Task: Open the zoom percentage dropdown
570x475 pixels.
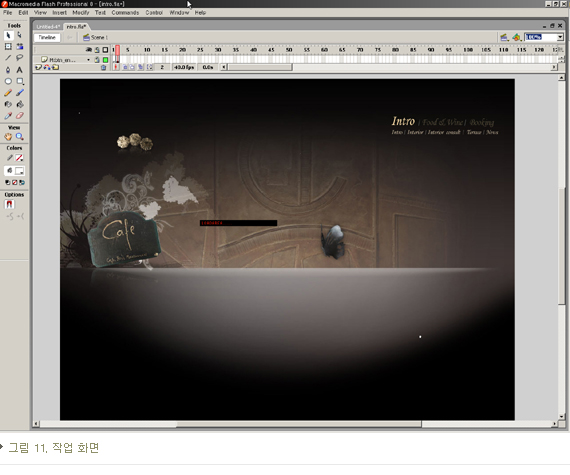Action: (560, 37)
